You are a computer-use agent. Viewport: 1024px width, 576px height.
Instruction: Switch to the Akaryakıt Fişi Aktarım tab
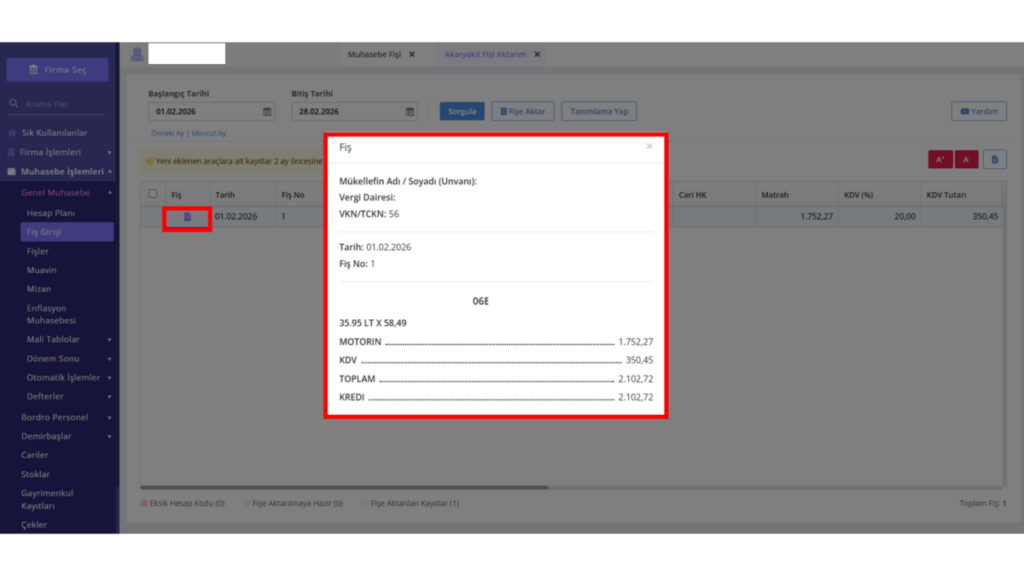coord(485,54)
